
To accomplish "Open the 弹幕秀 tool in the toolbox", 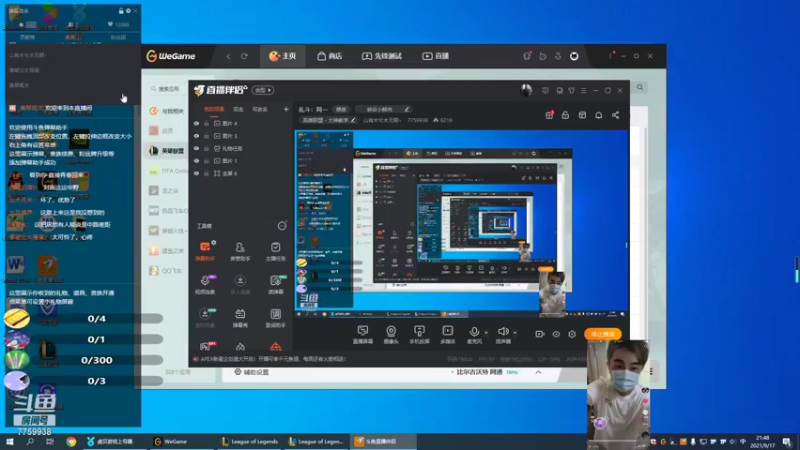I will click(x=240, y=317).
